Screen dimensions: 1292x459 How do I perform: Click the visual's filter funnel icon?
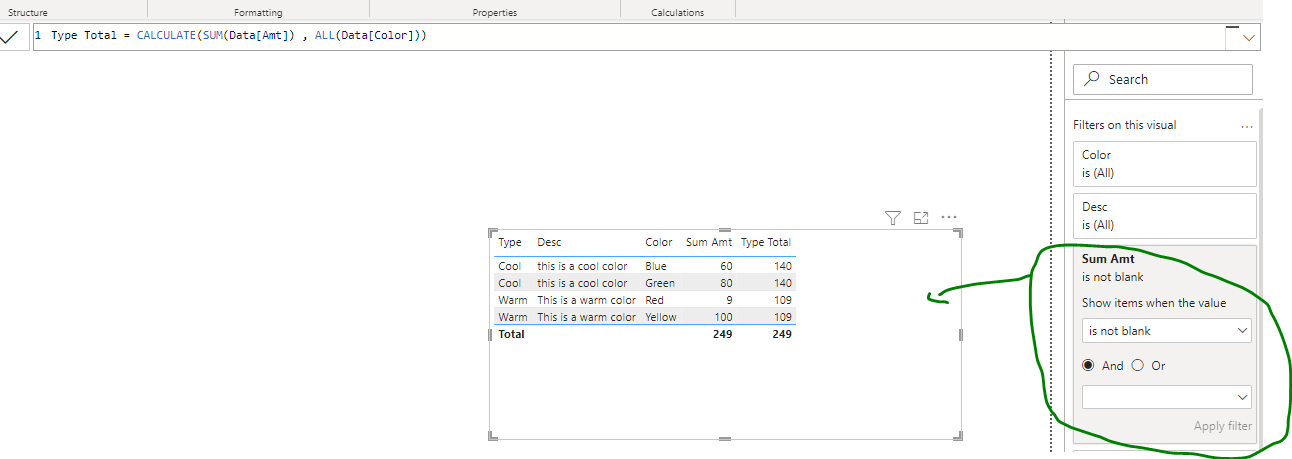point(893,217)
